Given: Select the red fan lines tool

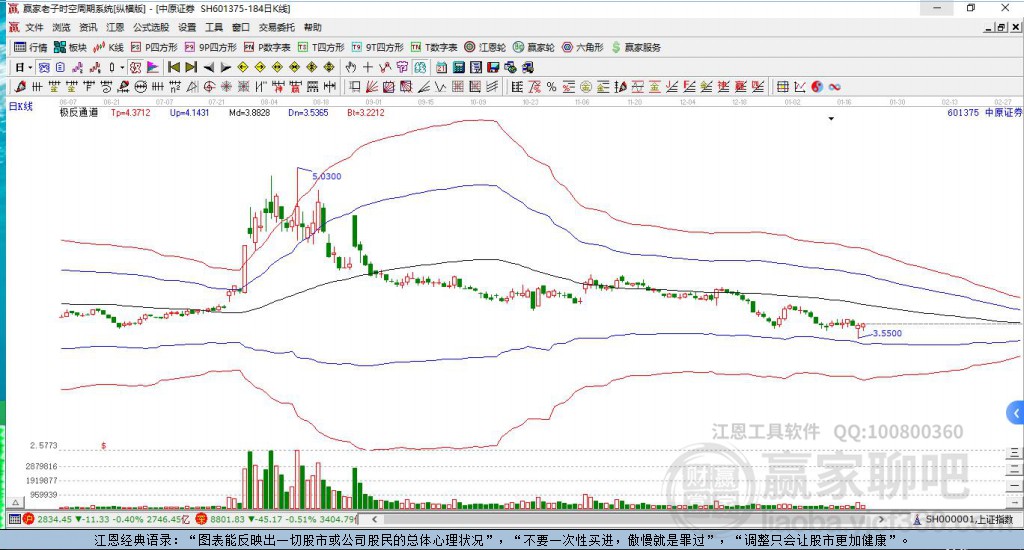Looking at the screenshot, I should (x=370, y=86).
